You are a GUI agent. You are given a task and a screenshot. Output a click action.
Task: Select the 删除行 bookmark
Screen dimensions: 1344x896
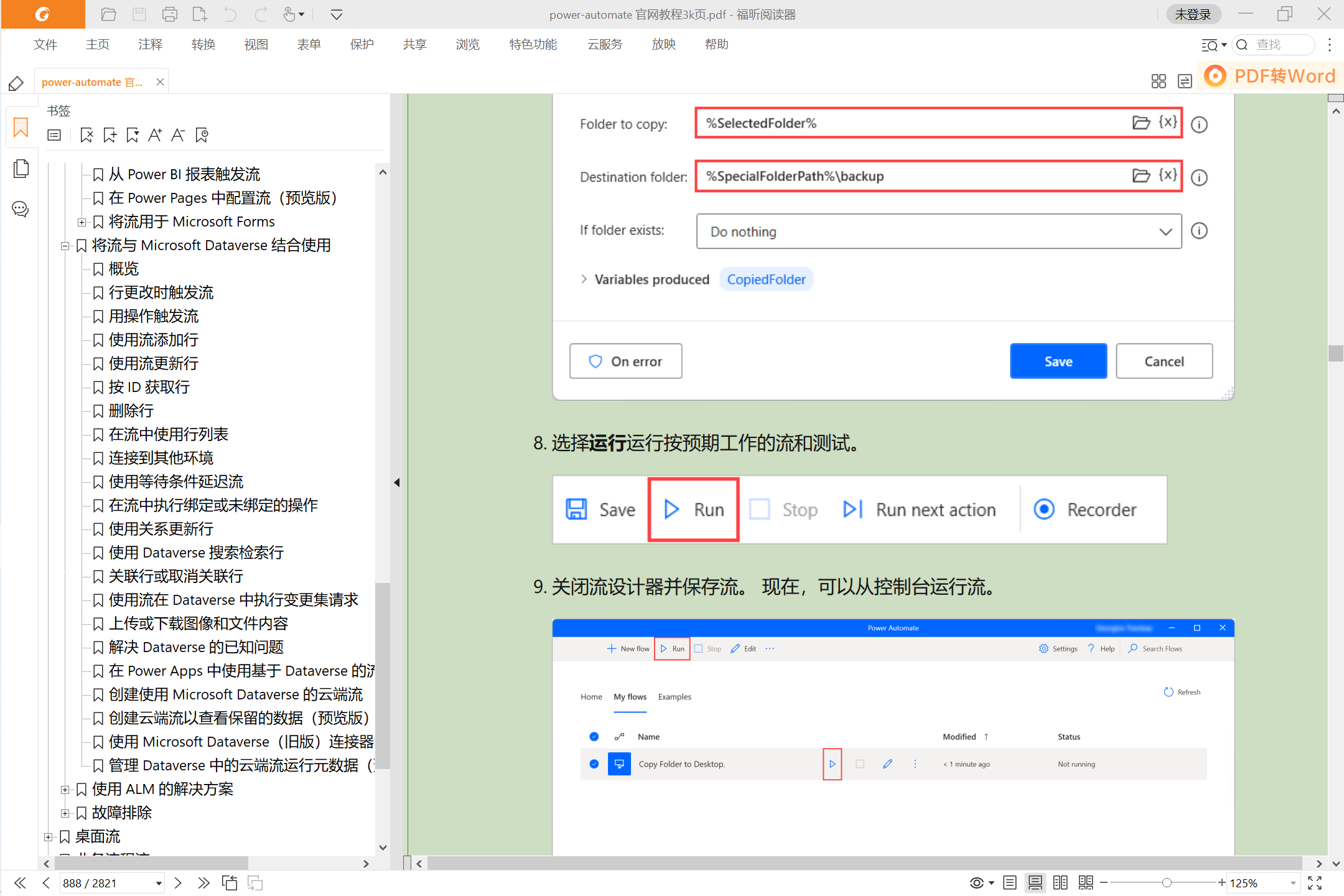[x=131, y=411]
